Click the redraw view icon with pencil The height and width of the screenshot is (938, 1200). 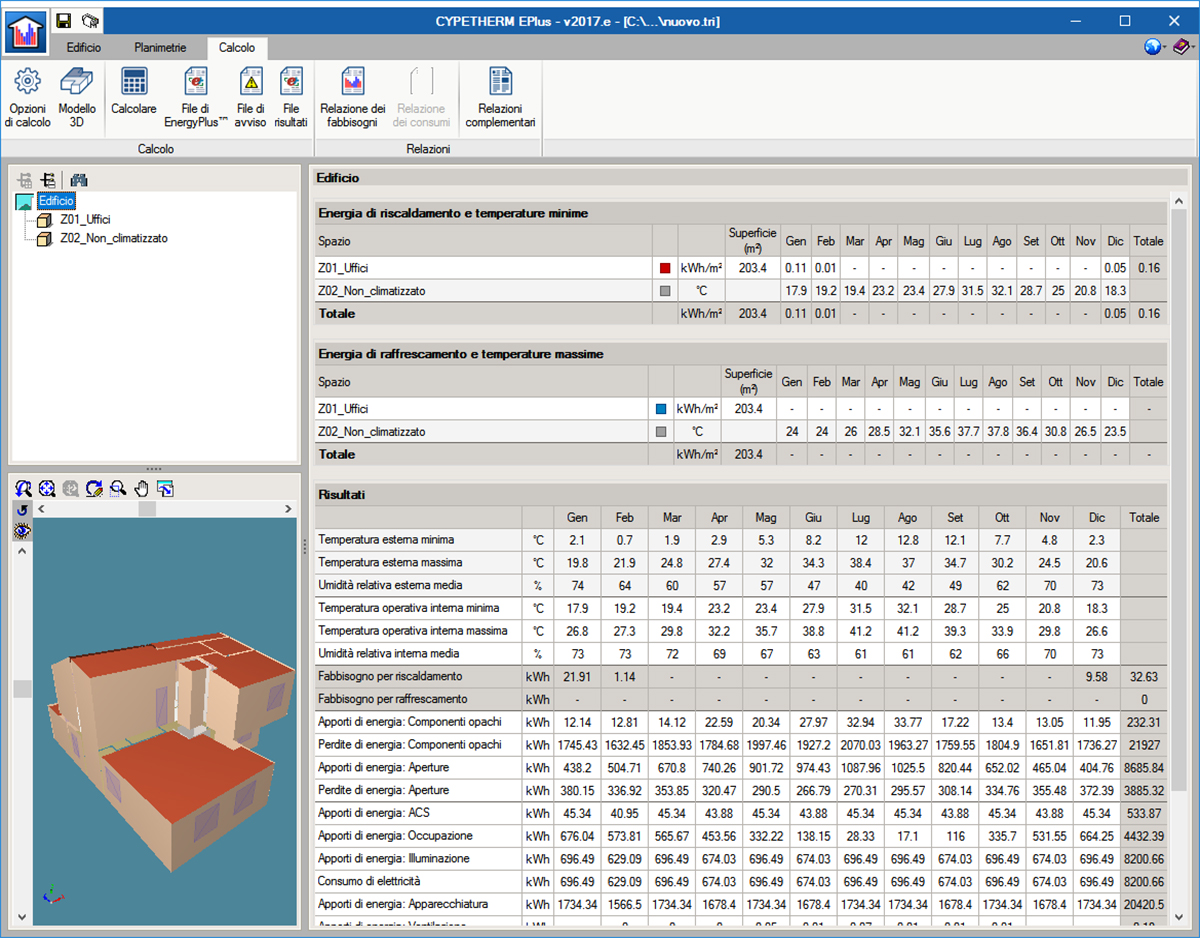[x=94, y=488]
